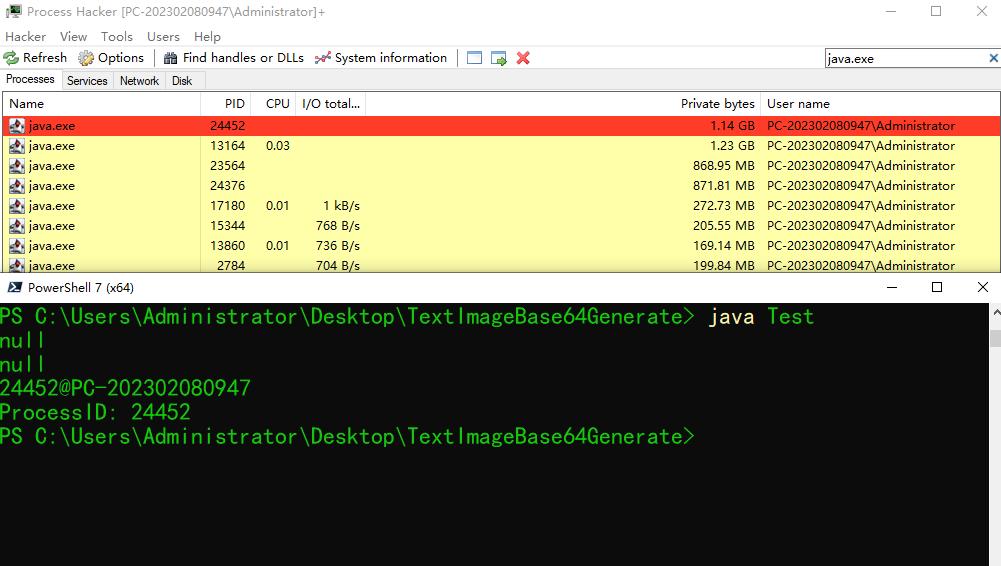
Task: Click the PowerShell scrollbar up arrow
Action: (x=996, y=313)
